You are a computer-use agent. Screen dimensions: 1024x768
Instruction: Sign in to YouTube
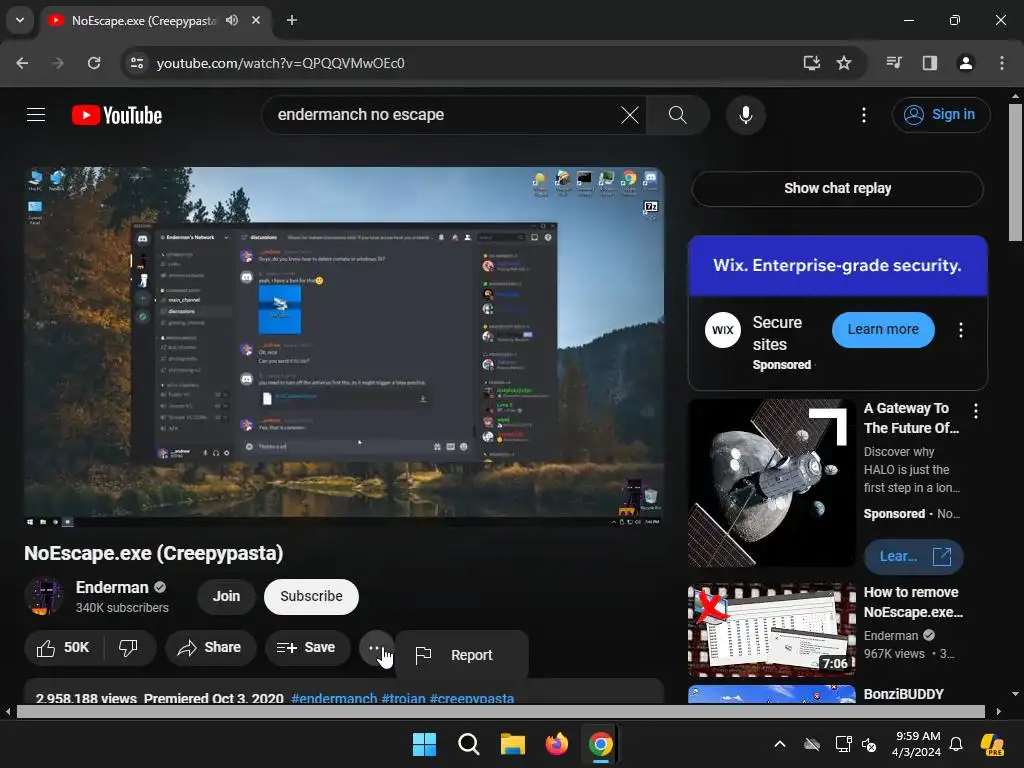click(x=941, y=115)
